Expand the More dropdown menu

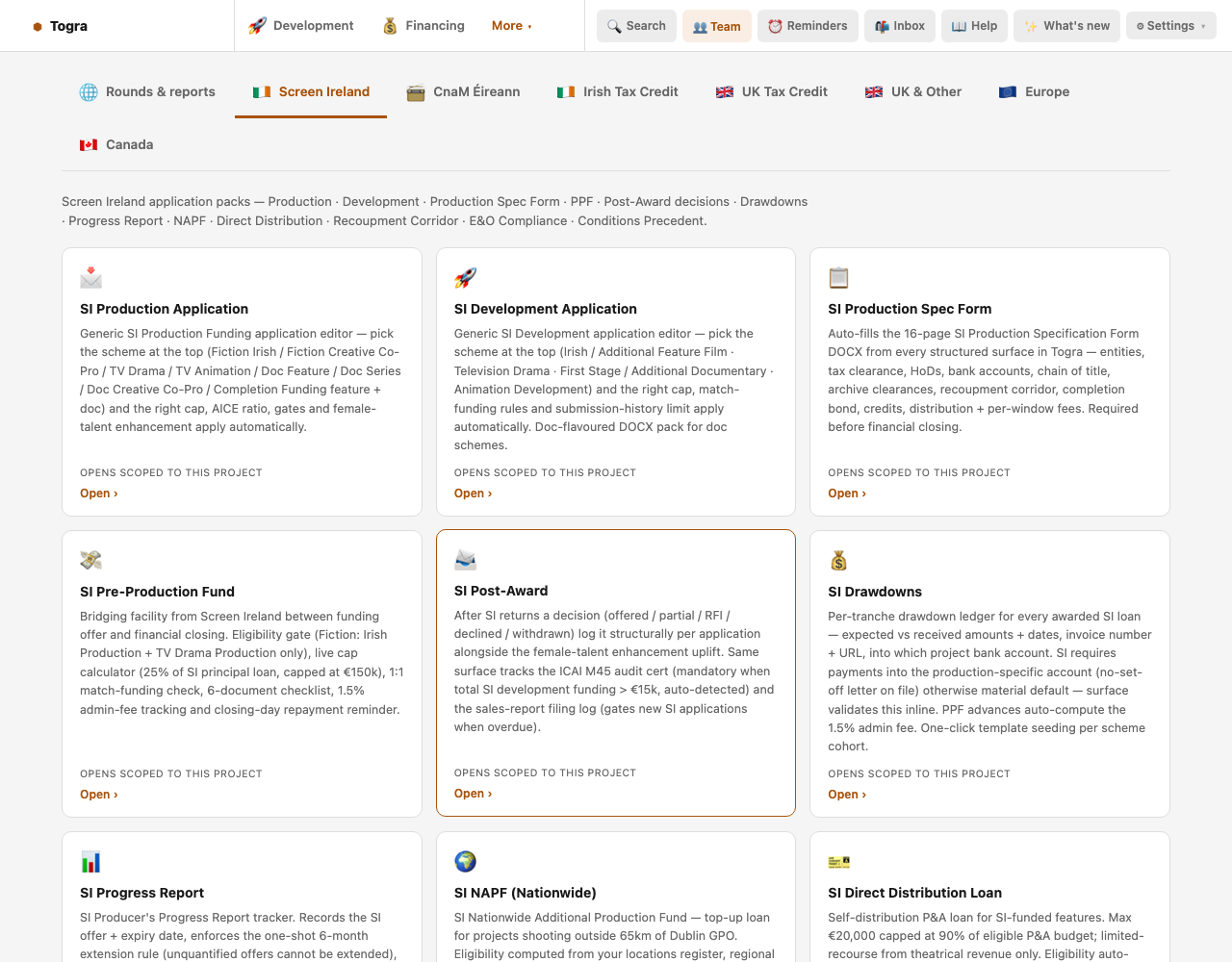pos(511,26)
